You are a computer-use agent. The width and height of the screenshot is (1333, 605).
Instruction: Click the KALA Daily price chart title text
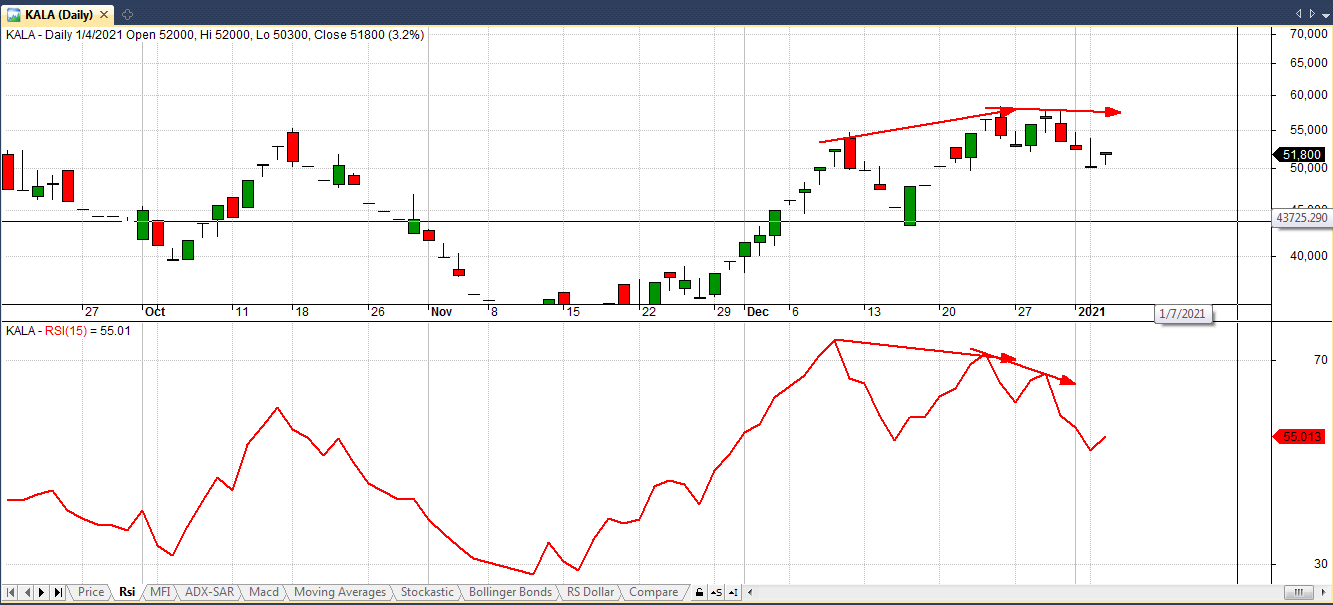pyautogui.click(x=215, y=34)
